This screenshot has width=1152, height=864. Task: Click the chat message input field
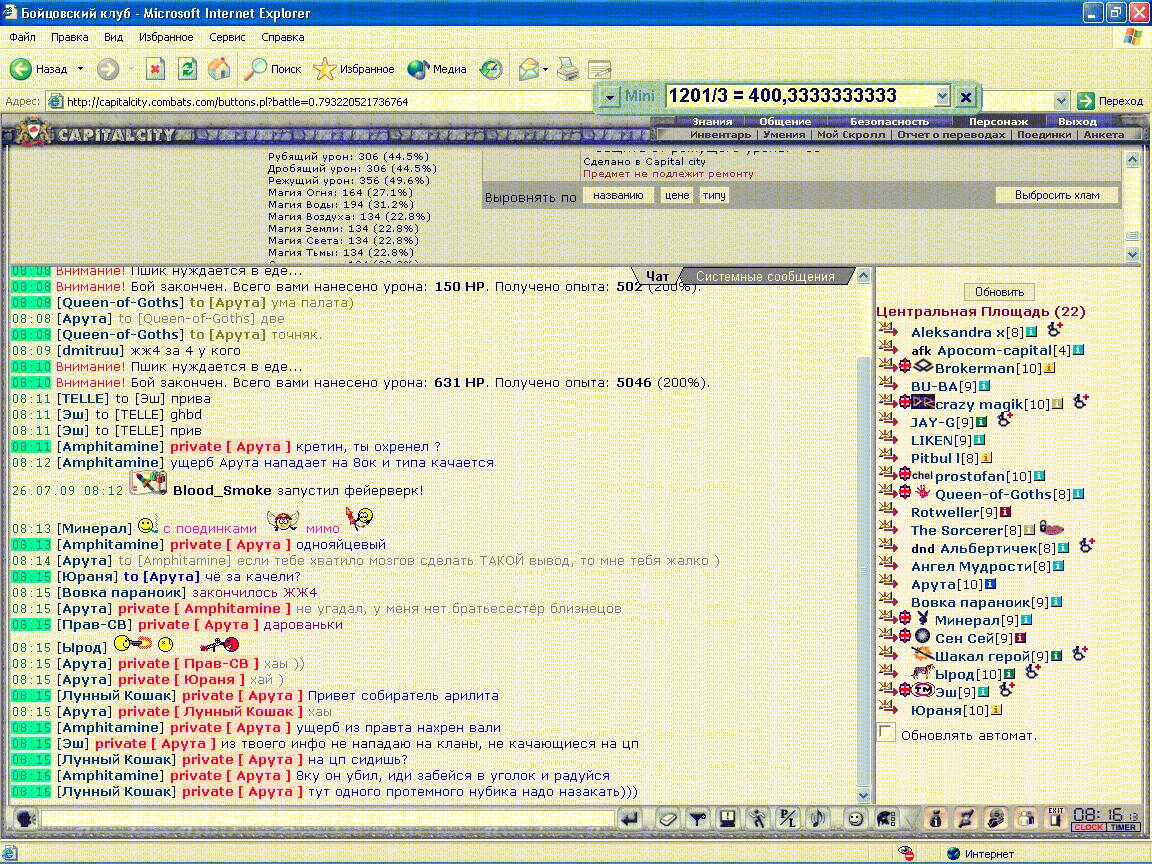click(x=328, y=818)
